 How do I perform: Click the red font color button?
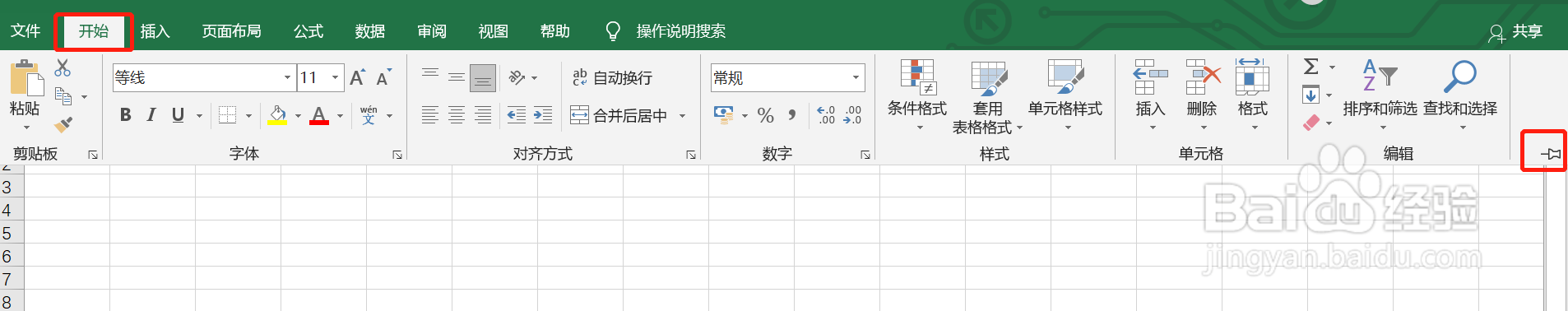[319, 115]
